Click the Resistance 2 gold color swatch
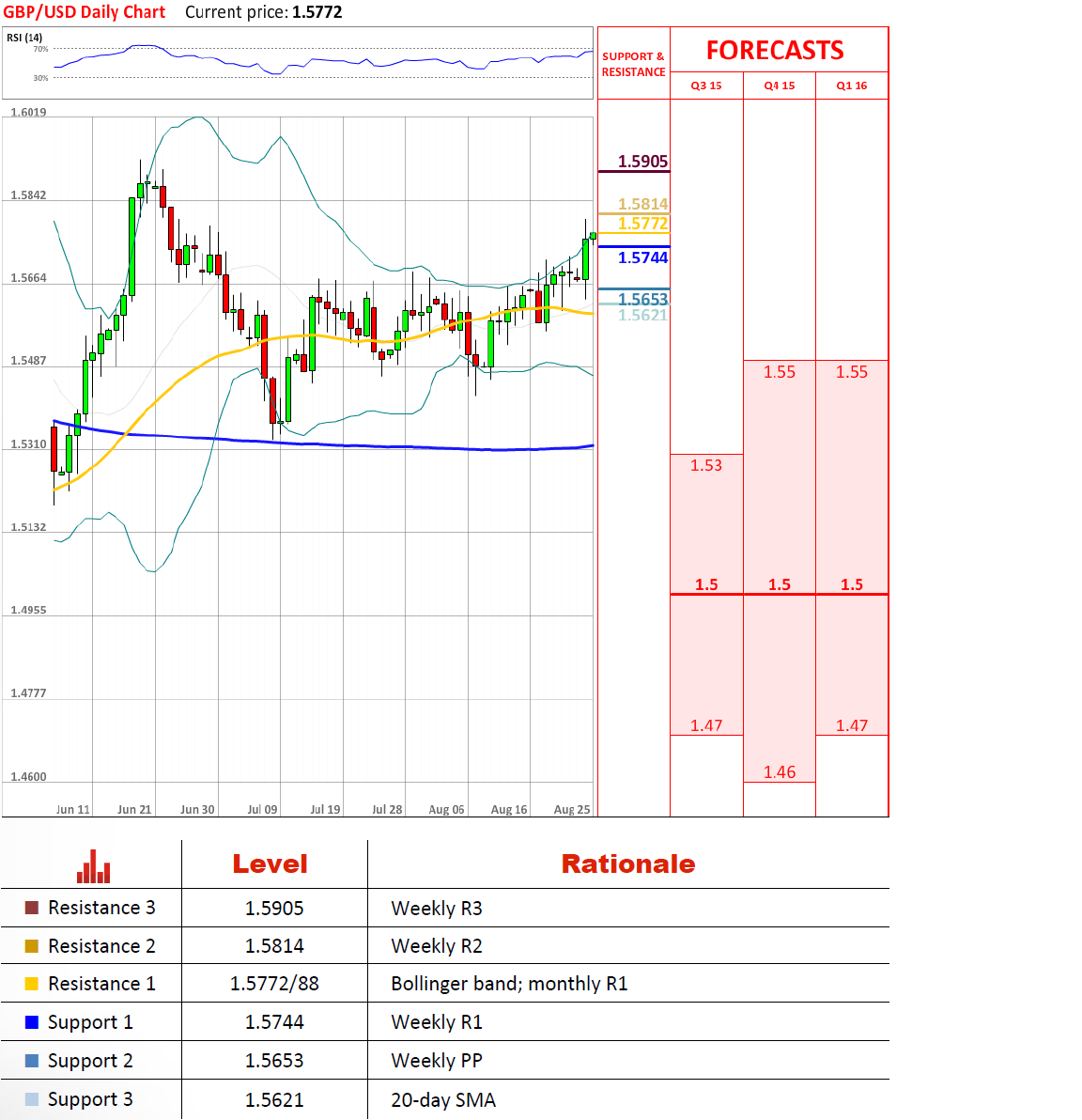This screenshot has height=1120, width=1082. coord(31,946)
